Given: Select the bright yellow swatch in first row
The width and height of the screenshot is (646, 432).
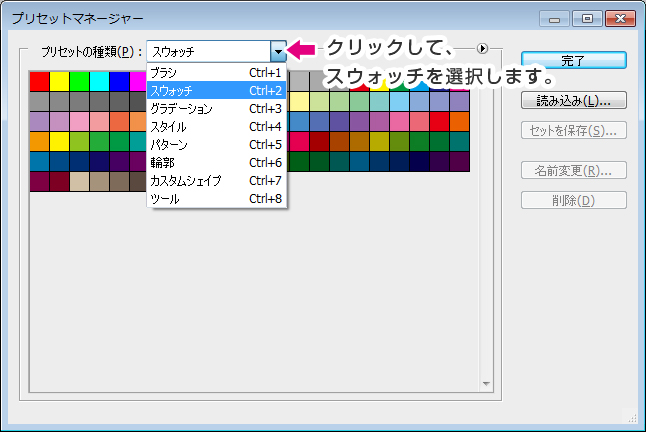Looking at the screenshot, I should pyautogui.click(x=59, y=81).
